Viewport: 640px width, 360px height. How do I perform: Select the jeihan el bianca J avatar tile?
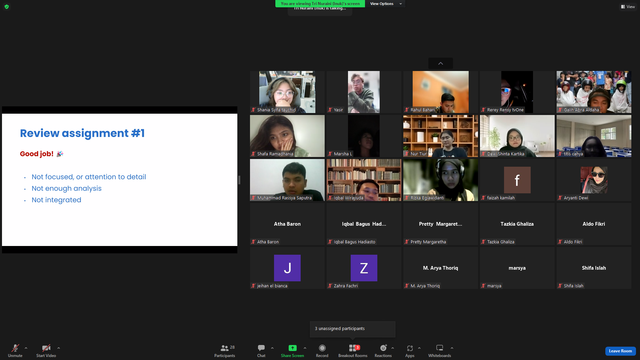tap(287, 268)
